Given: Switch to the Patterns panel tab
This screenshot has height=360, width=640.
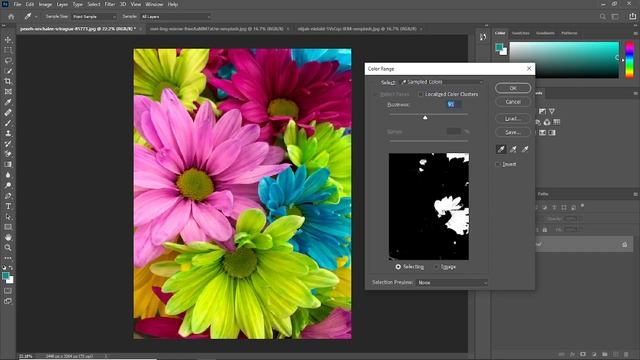Looking at the screenshot, I should [569, 33].
